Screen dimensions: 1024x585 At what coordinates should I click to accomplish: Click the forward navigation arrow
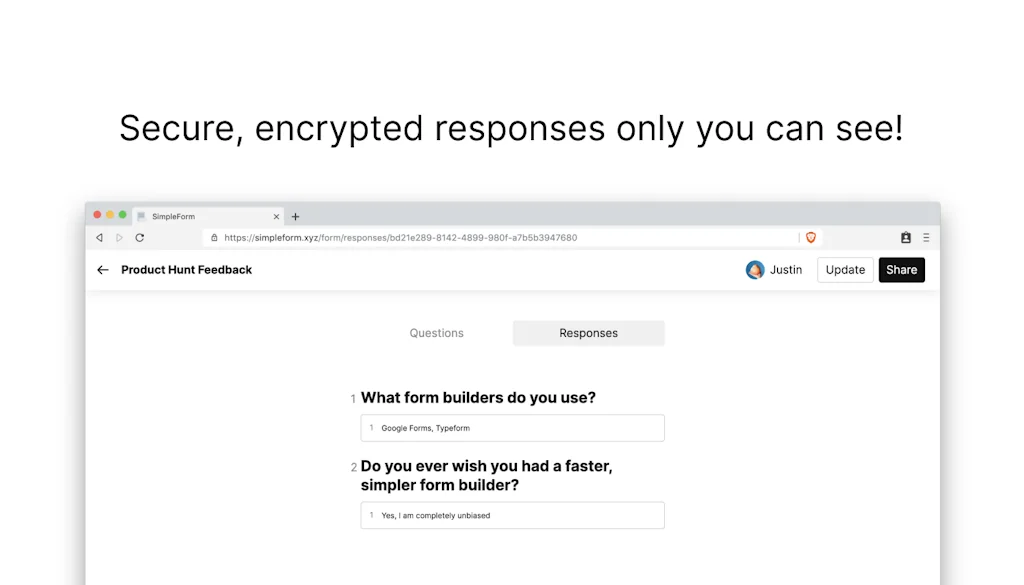(119, 237)
